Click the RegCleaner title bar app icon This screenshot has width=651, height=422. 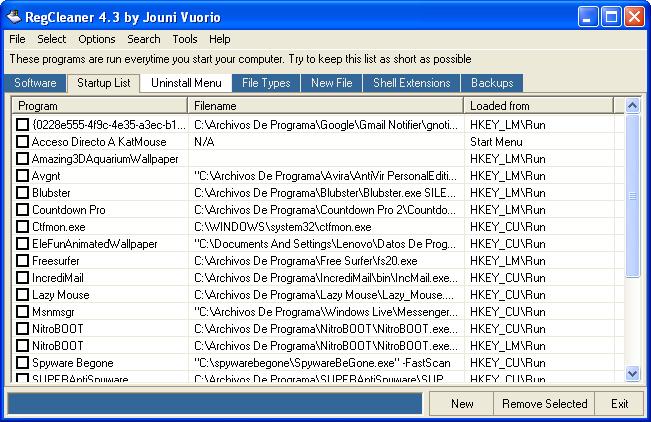pyautogui.click(x=14, y=17)
